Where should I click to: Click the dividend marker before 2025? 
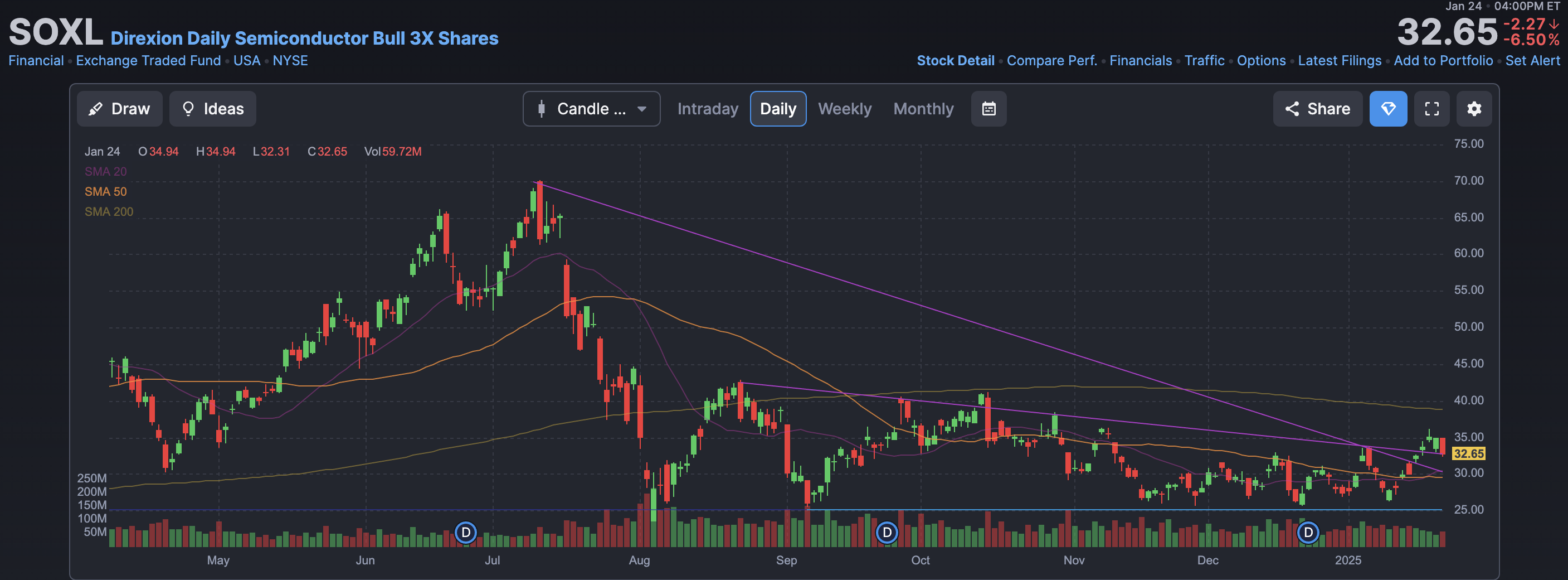coord(1307,533)
